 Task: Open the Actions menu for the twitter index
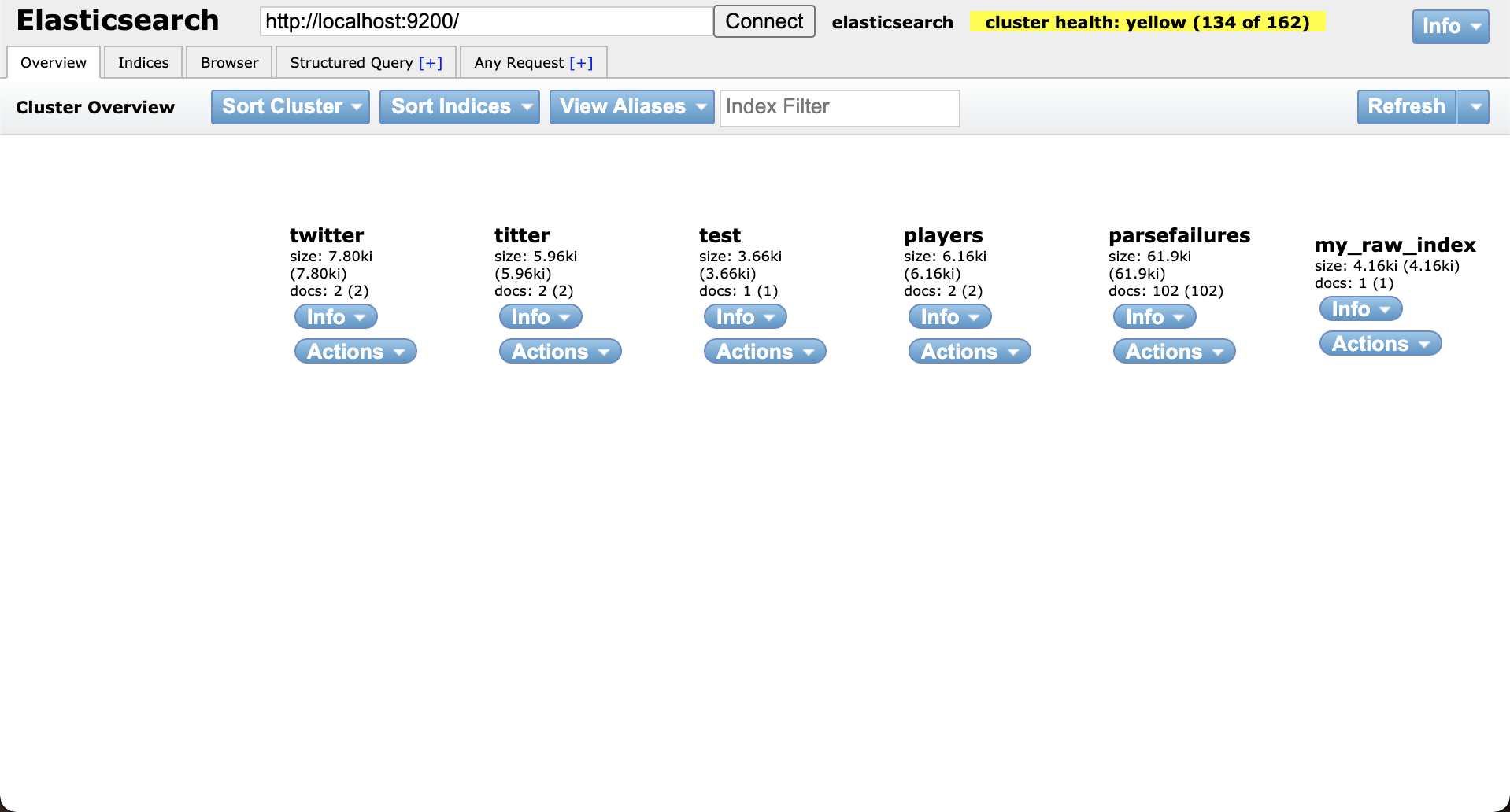[354, 351]
